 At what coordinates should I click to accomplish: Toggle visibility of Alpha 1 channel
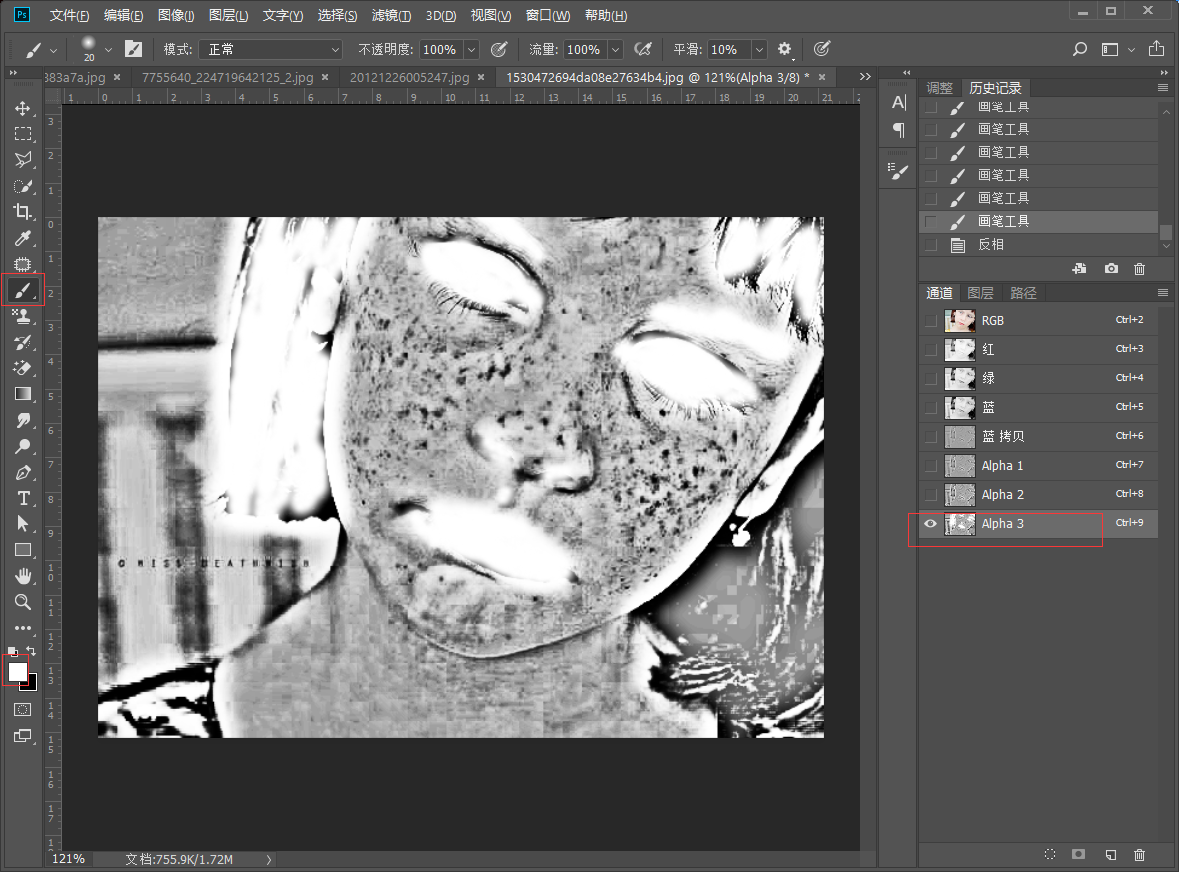(x=931, y=466)
